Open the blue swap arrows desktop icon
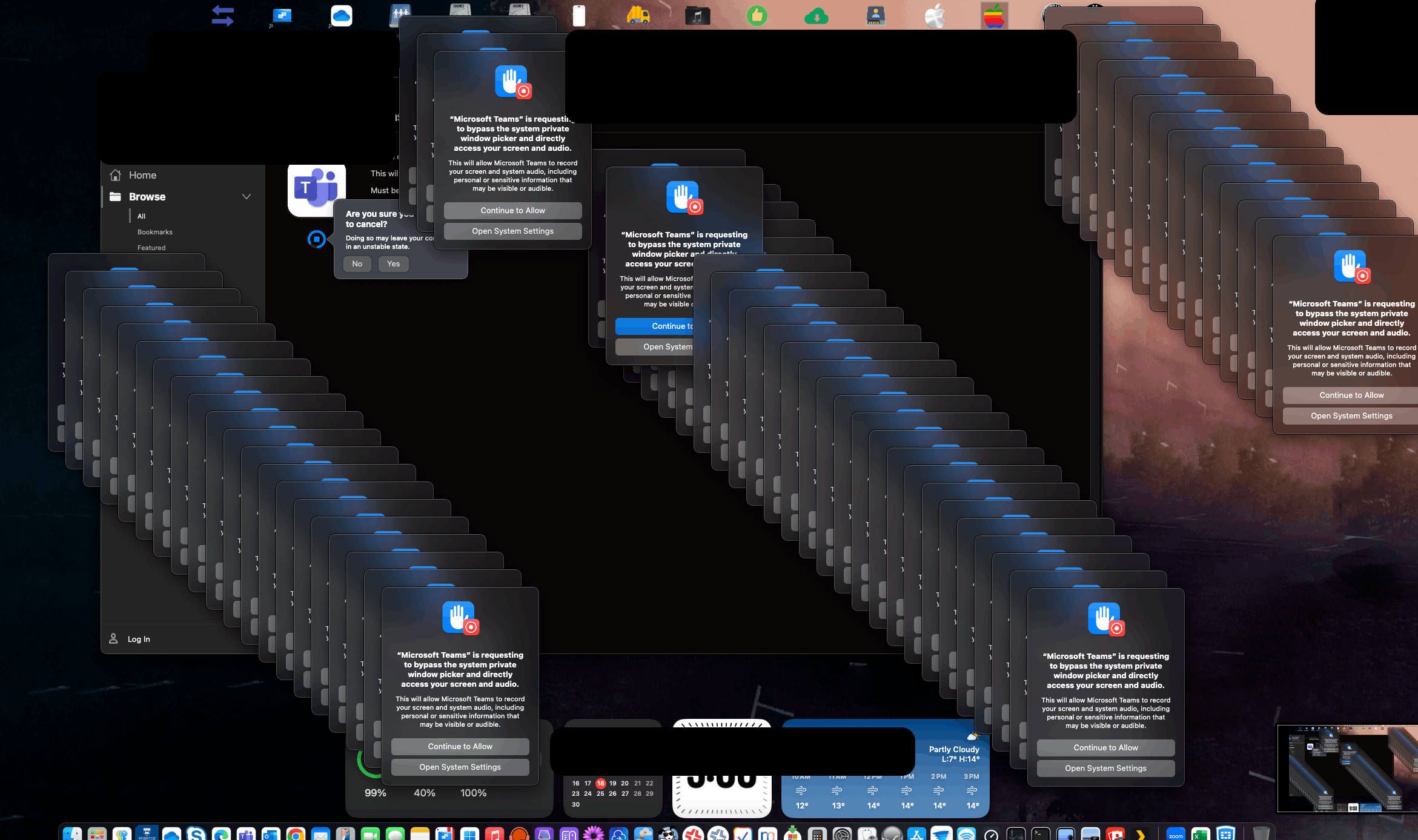 click(x=222, y=15)
